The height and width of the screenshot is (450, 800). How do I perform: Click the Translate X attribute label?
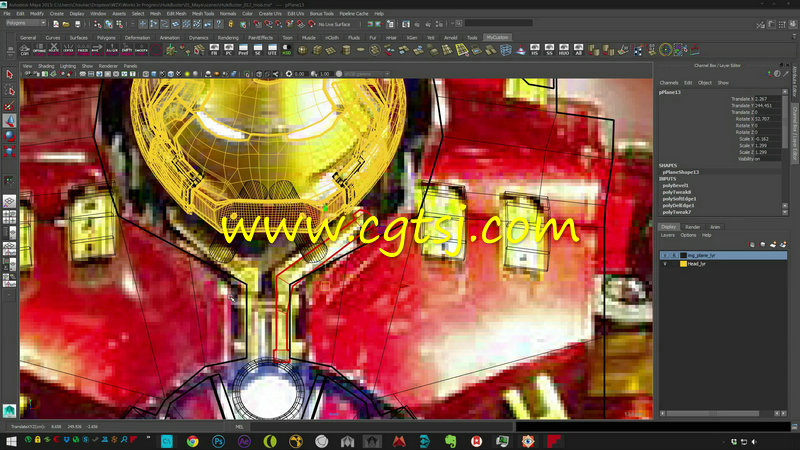click(742, 99)
